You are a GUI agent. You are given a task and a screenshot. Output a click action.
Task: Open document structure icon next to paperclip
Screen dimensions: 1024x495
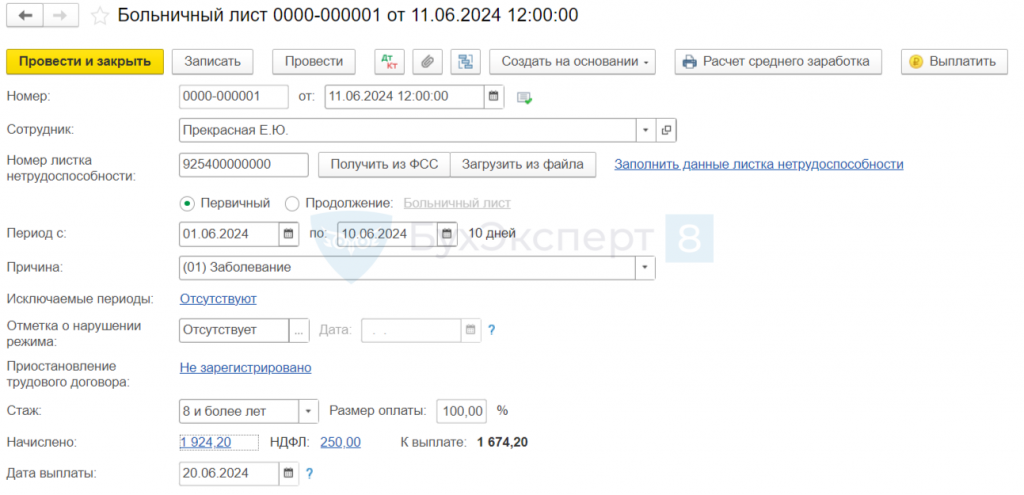click(465, 61)
